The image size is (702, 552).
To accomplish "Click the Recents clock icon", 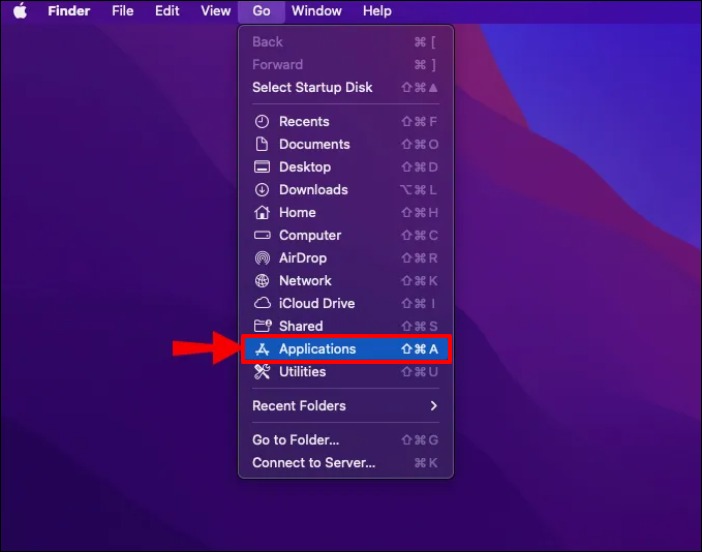I will click(x=262, y=122).
